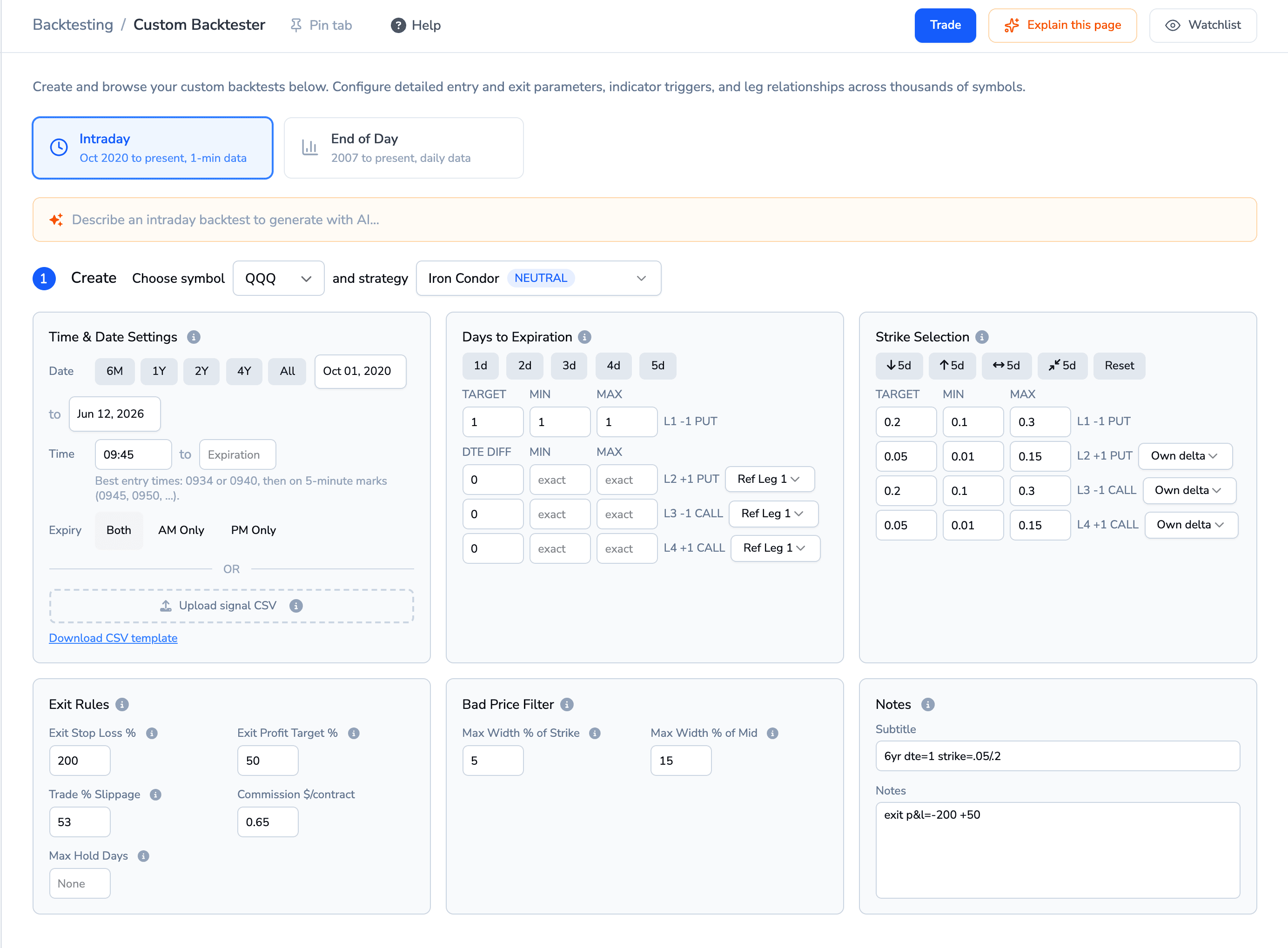Show info for Upload signal CSV
Viewport: 1288px width, 948px height.
295,606
